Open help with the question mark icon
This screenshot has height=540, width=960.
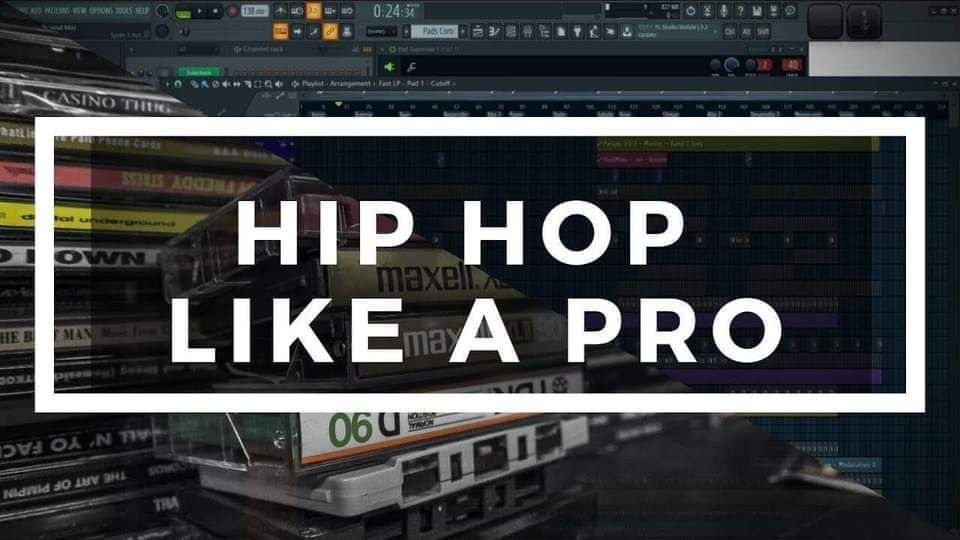pos(740,11)
